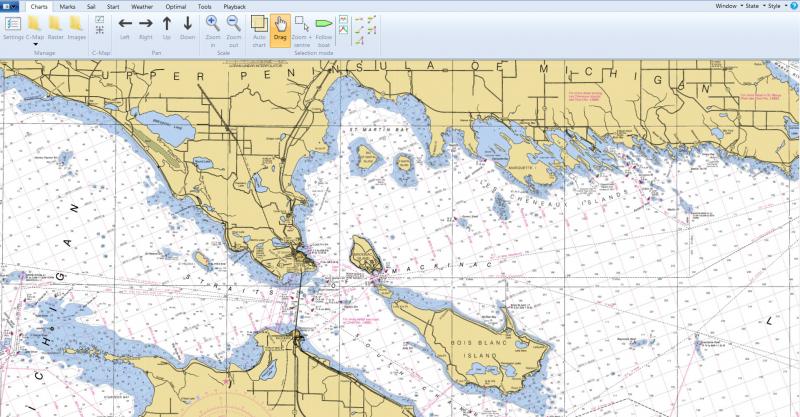Expand the C-Map dropdown arrow
Image resolution: width=800 pixels, height=417 pixels.
click(x=35, y=44)
